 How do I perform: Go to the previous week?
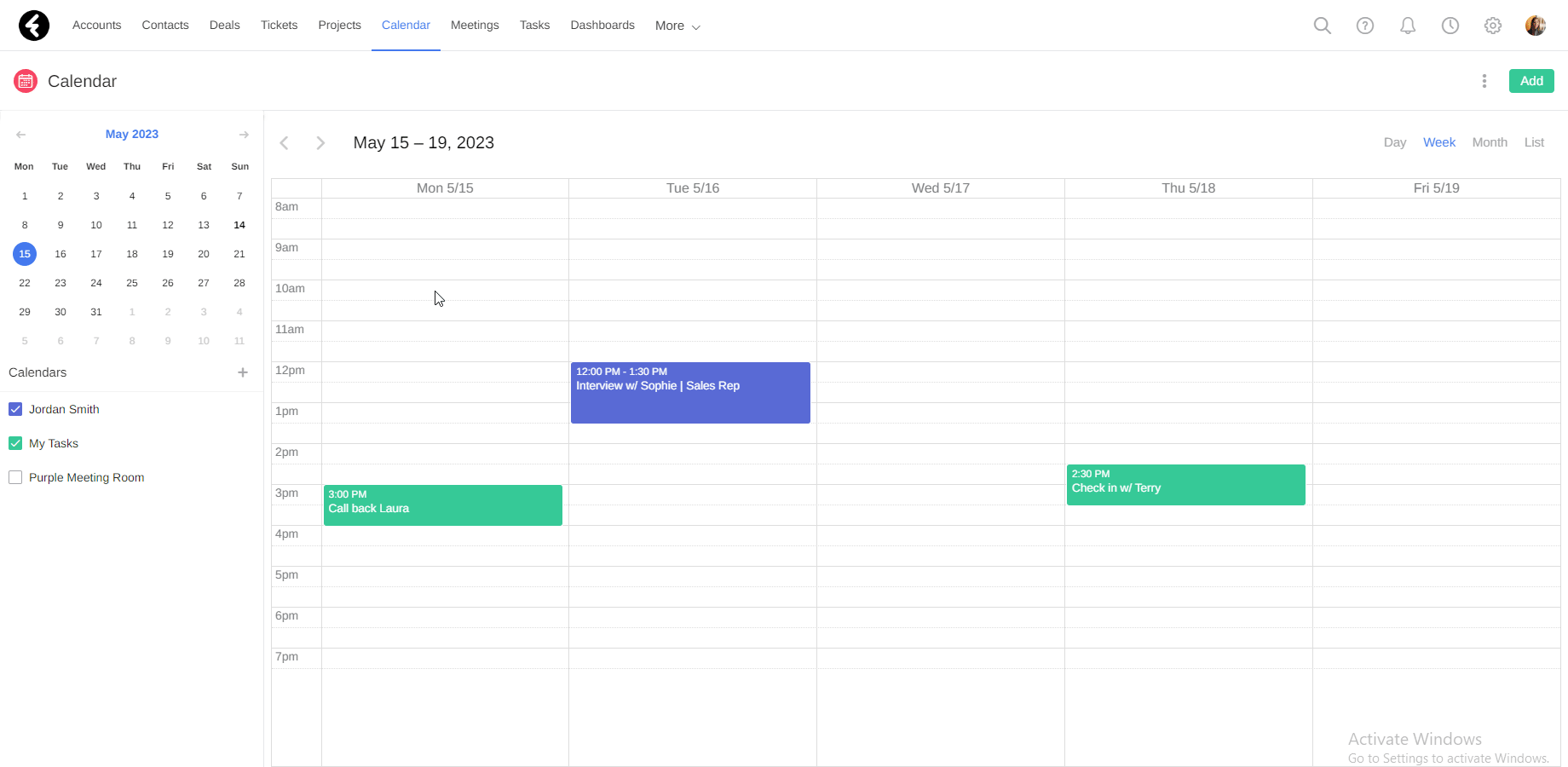coord(285,143)
